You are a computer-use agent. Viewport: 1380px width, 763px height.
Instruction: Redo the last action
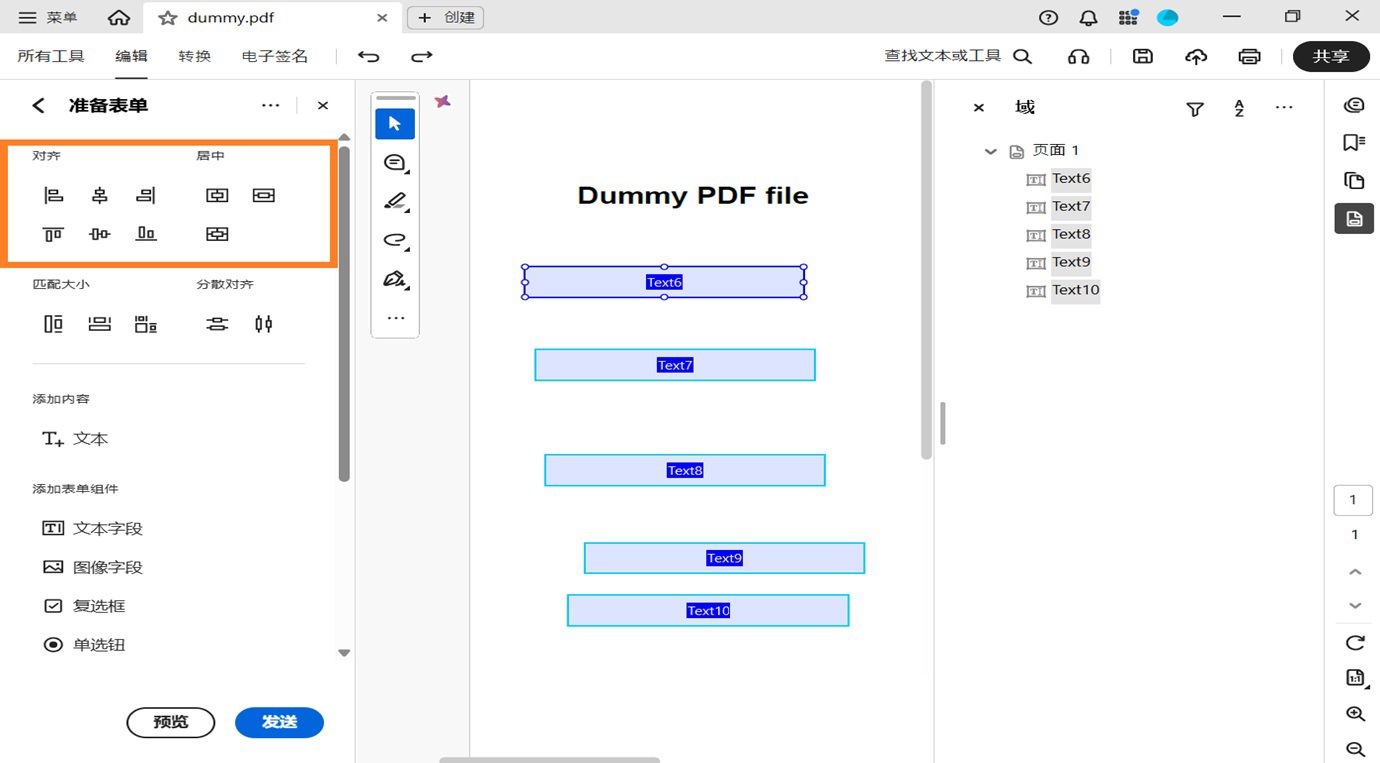point(422,56)
